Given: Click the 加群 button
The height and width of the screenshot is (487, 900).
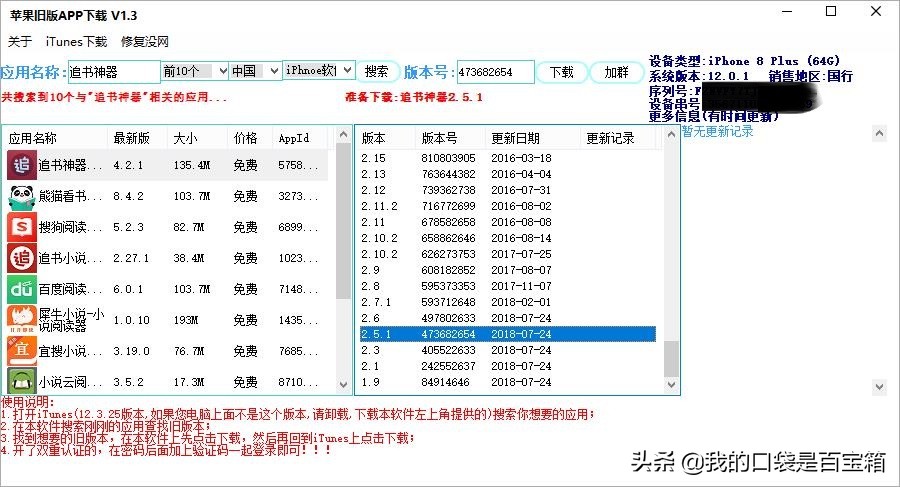Looking at the screenshot, I should pyautogui.click(x=616, y=72).
